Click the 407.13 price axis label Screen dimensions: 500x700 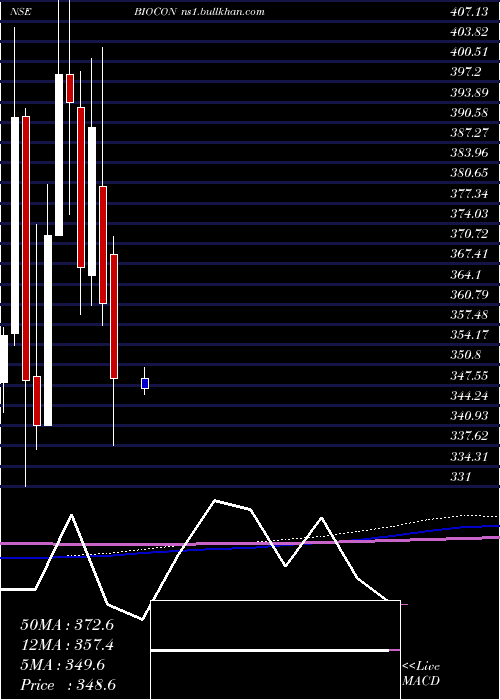(x=469, y=12)
